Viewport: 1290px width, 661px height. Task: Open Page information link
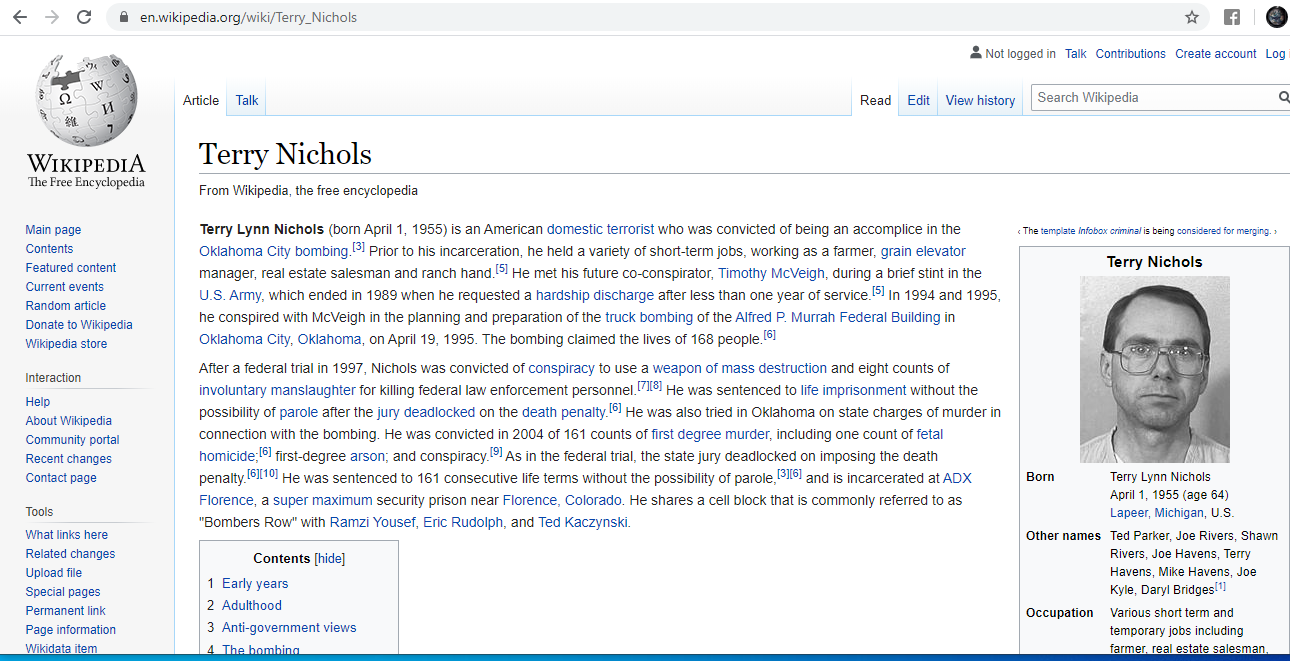[x=71, y=630]
